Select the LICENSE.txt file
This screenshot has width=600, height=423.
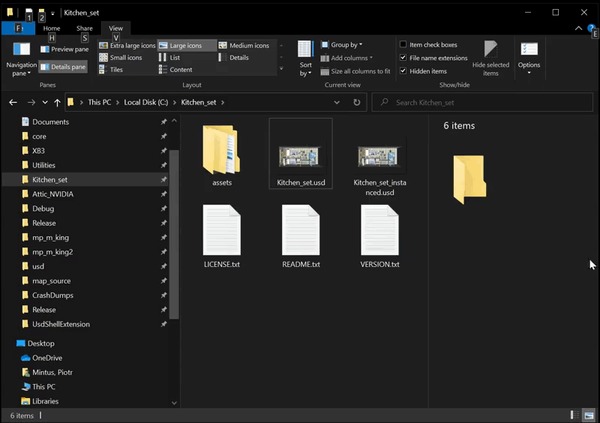(x=222, y=236)
